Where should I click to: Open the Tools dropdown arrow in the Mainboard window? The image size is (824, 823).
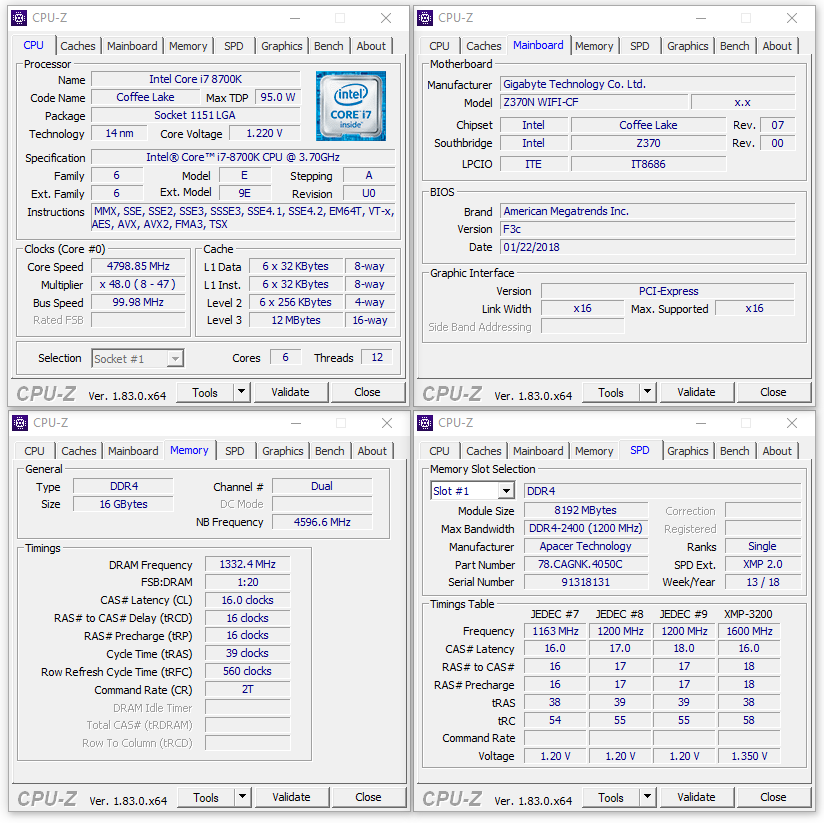[x=647, y=392]
